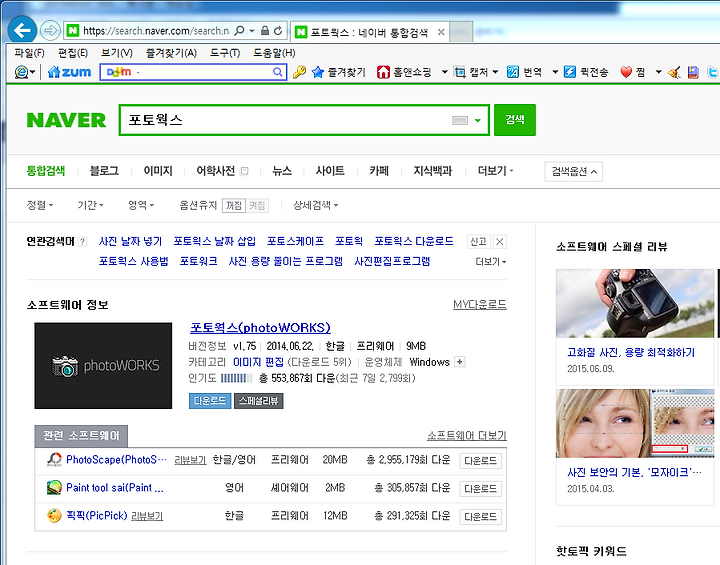Click the padlock security icon in address bar
The image size is (720, 565).
click(x=265, y=31)
